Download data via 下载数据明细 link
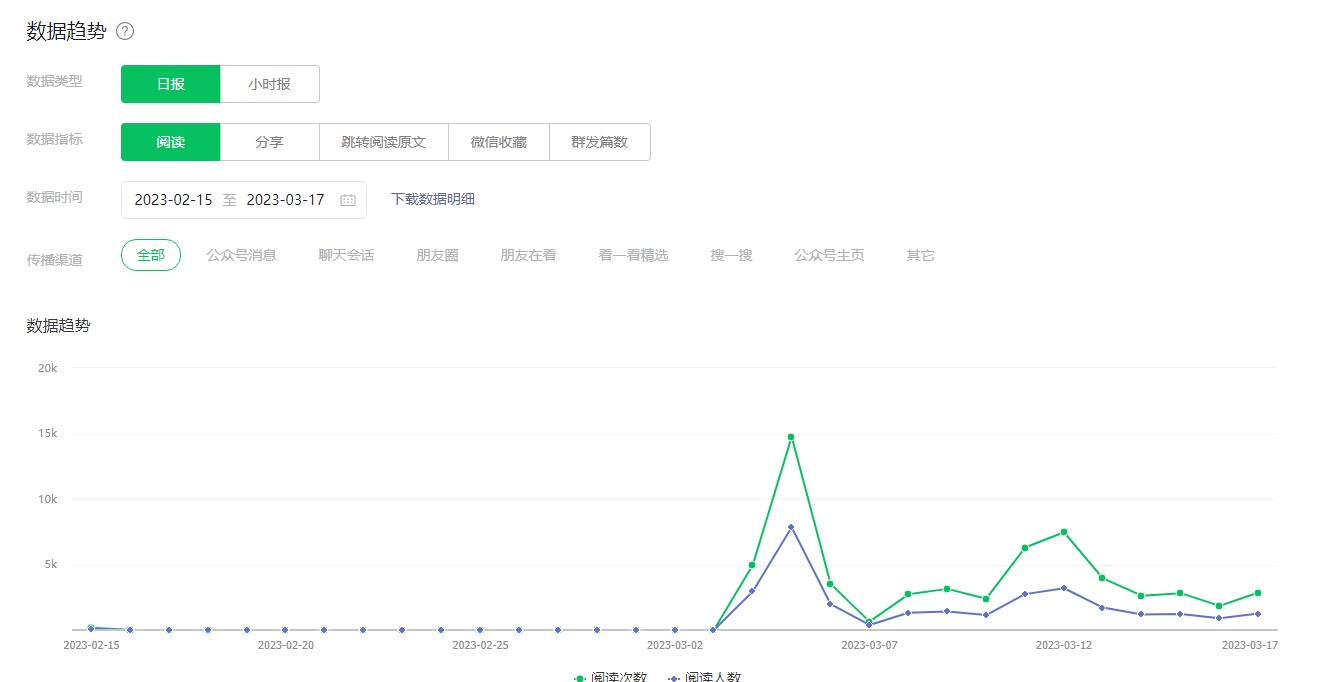Viewport: 1320px width, 682px height. 433,199
